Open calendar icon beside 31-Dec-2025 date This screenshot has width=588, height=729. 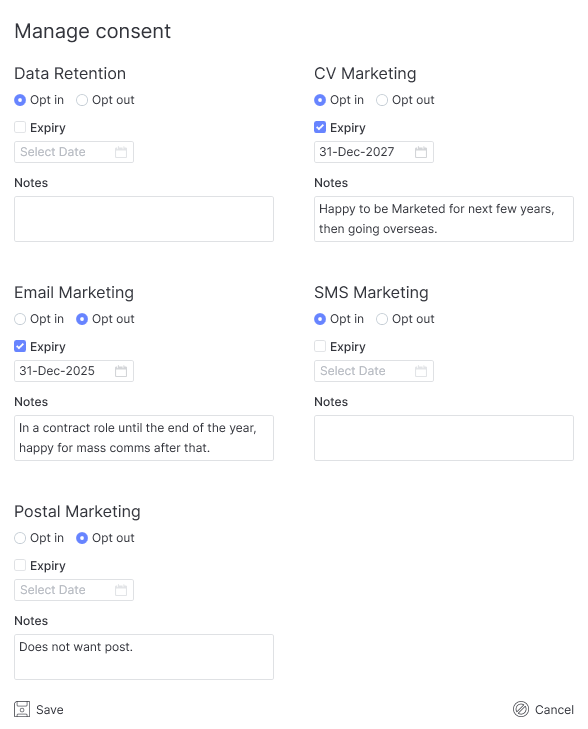click(121, 371)
